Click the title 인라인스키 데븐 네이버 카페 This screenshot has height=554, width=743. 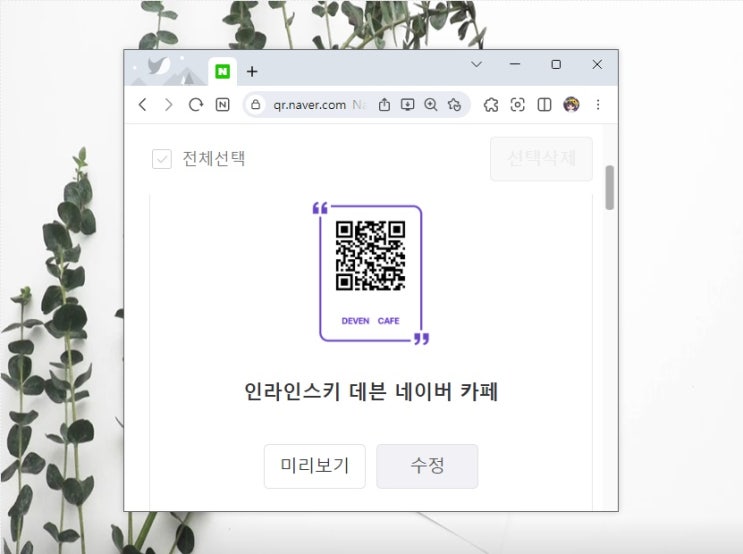(371, 392)
